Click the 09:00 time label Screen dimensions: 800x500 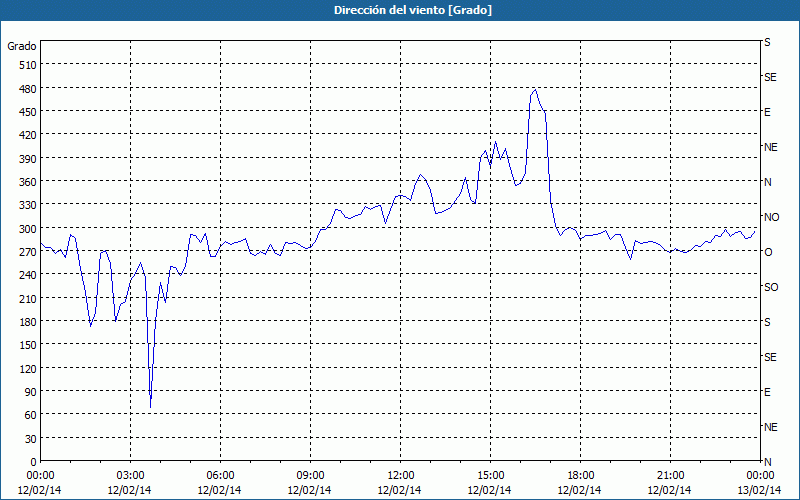pyautogui.click(x=310, y=476)
